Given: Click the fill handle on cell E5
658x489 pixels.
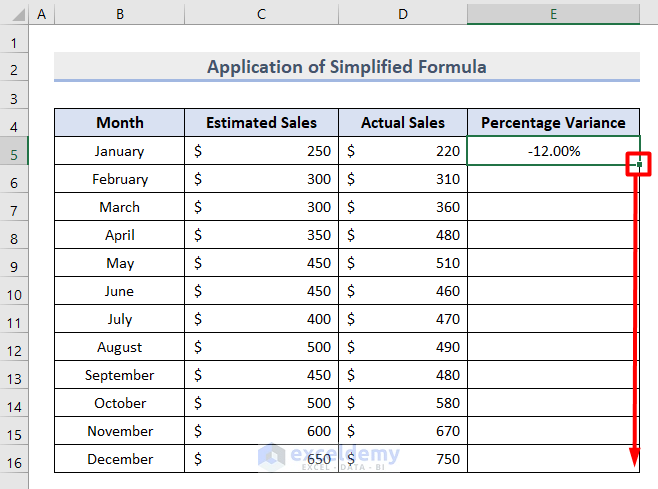Looking at the screenshot, I should coord(640,164).
